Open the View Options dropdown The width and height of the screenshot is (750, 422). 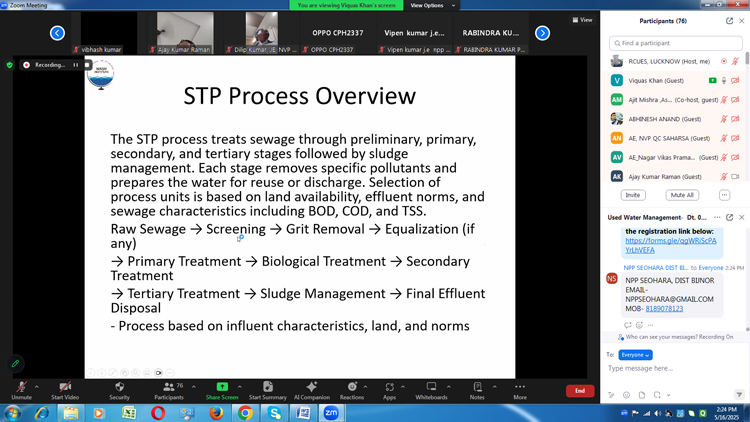[x=432, y=5]
